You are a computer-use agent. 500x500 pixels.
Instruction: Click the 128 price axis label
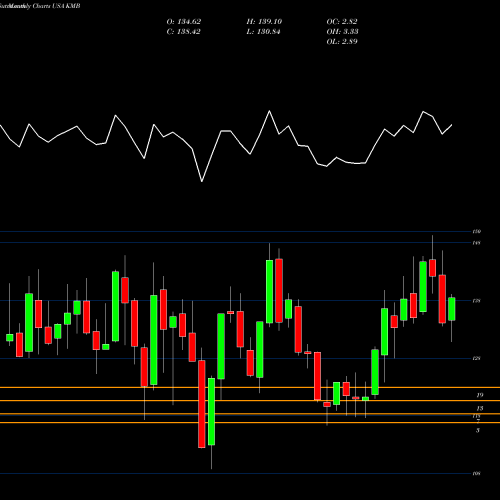pos(476,359)
